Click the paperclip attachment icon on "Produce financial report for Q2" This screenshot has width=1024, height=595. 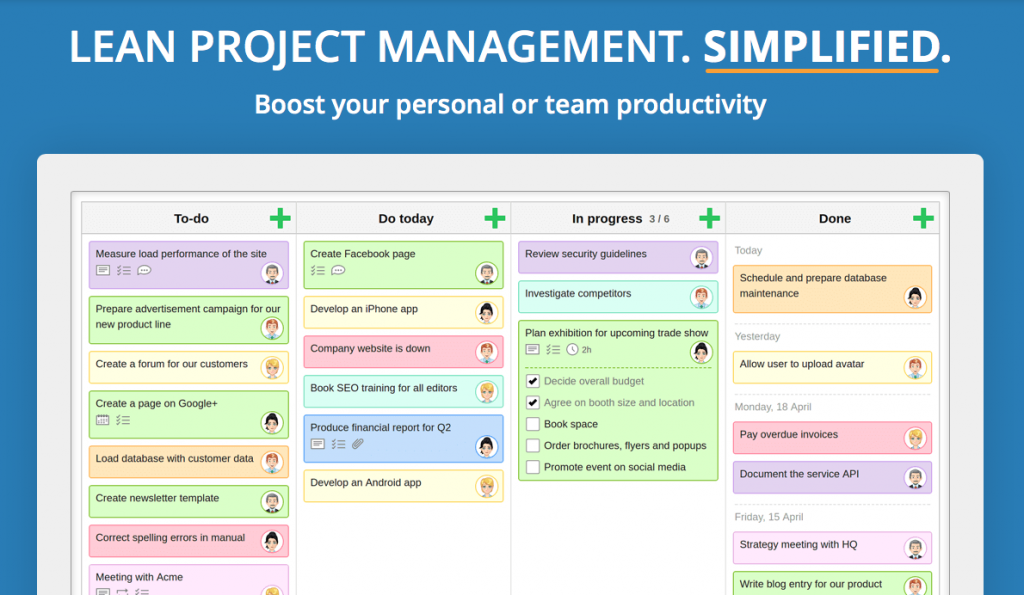tap(357, 444)
